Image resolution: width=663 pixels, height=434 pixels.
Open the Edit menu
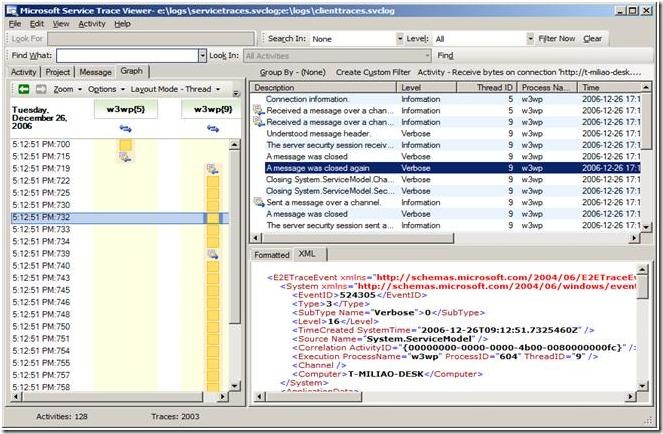pos(37,24)
